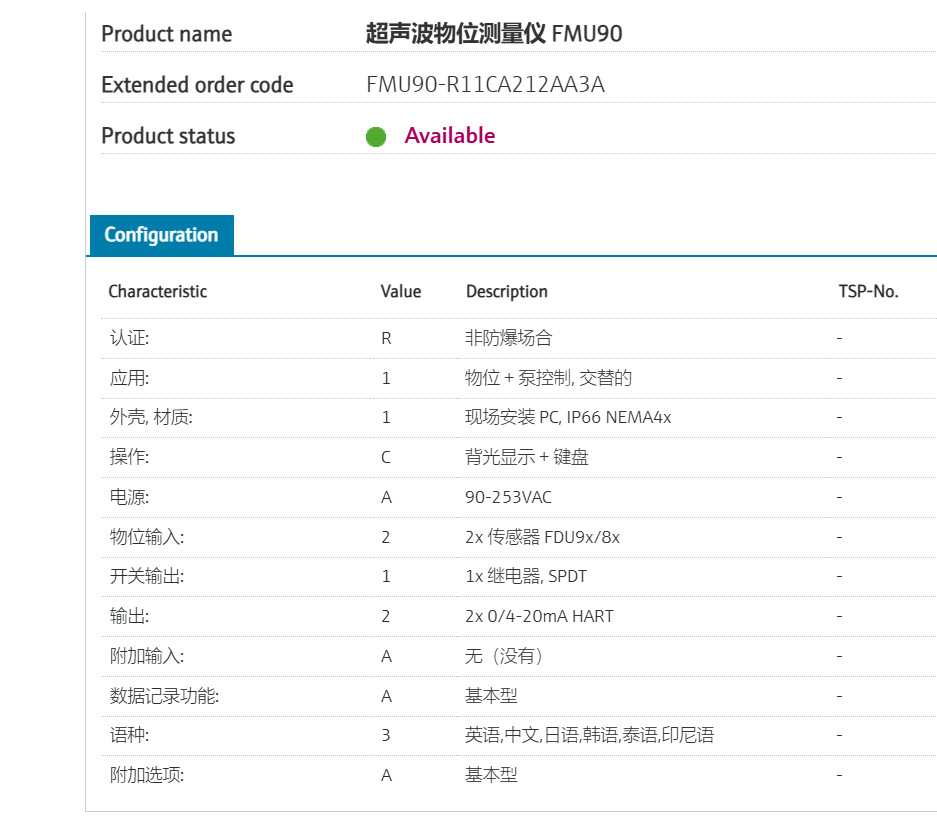
Task: Select the 2x 传感器 FDU9x/8x description
Action: coord(542,537)
